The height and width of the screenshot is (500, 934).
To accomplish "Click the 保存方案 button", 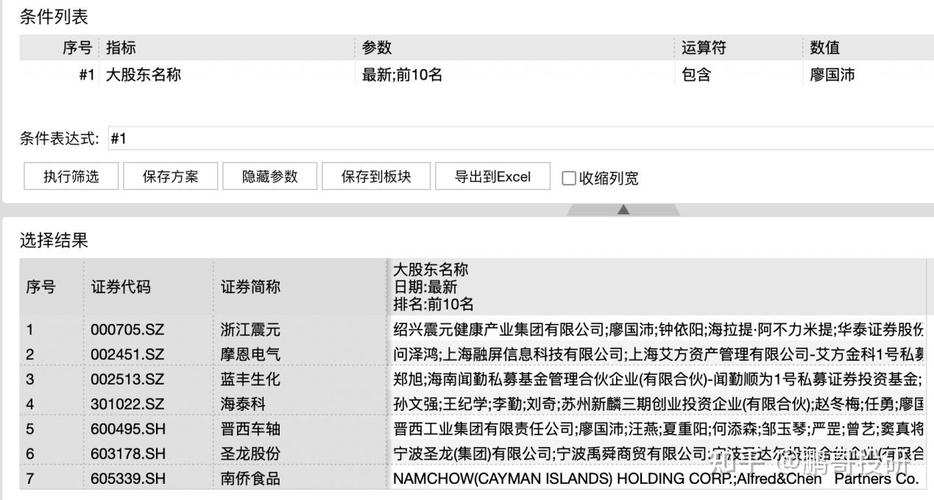I will (170, 176).
